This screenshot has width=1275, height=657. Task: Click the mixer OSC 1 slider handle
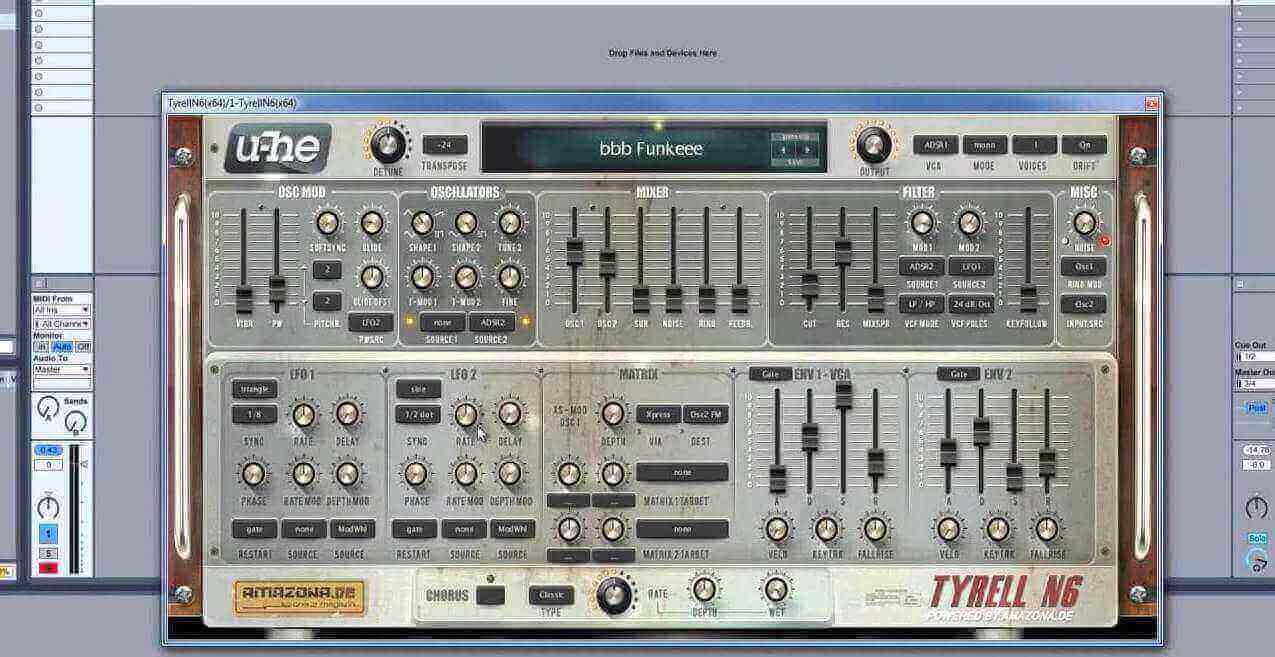(574, 251)
